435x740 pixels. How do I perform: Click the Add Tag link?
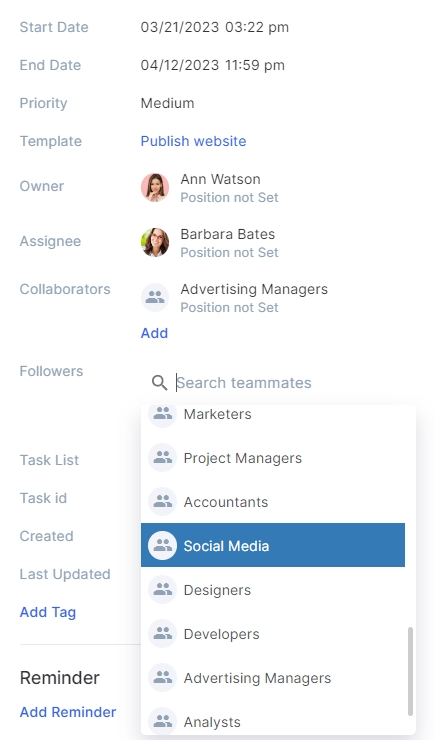tap(48, 612)
